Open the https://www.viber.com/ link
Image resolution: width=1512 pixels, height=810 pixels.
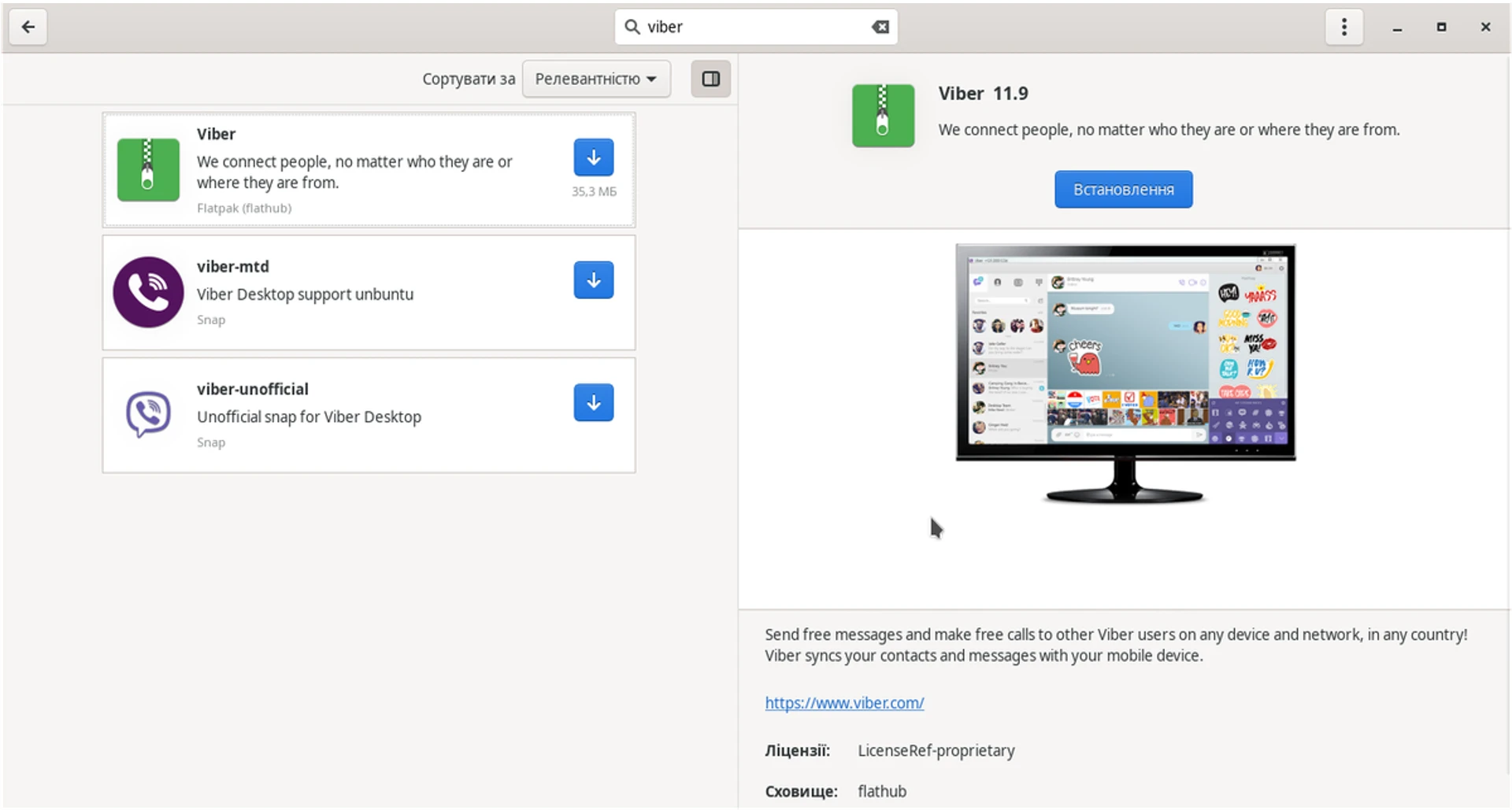click(x=844, y=703)
